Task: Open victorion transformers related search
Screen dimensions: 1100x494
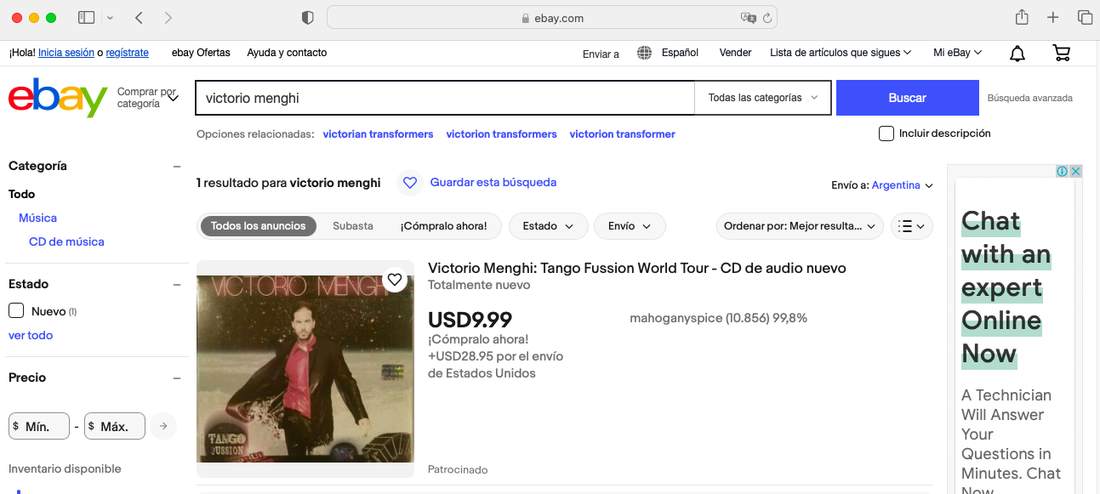Action: tap(502, 134)
